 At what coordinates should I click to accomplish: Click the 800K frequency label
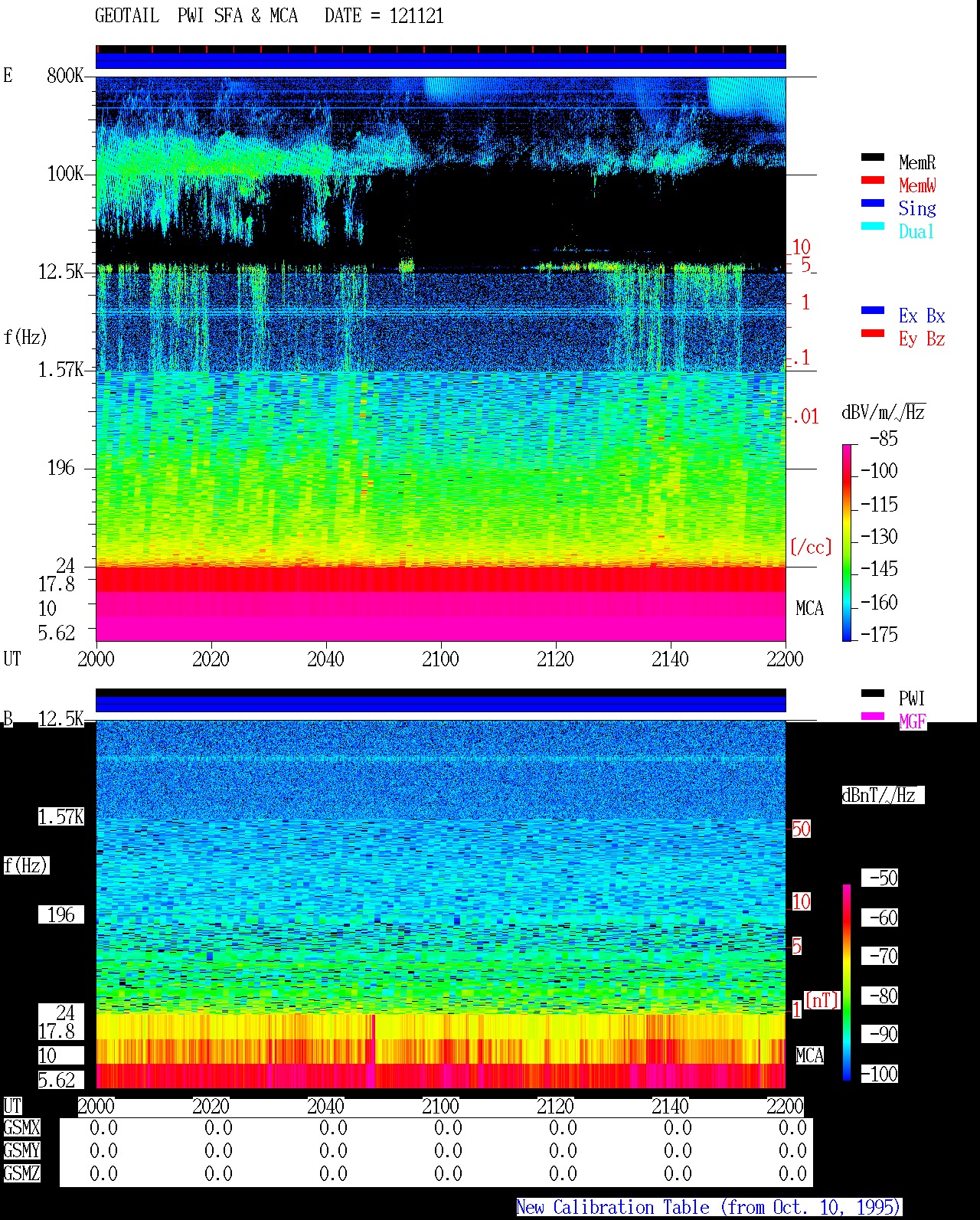(x=65, y=76)
